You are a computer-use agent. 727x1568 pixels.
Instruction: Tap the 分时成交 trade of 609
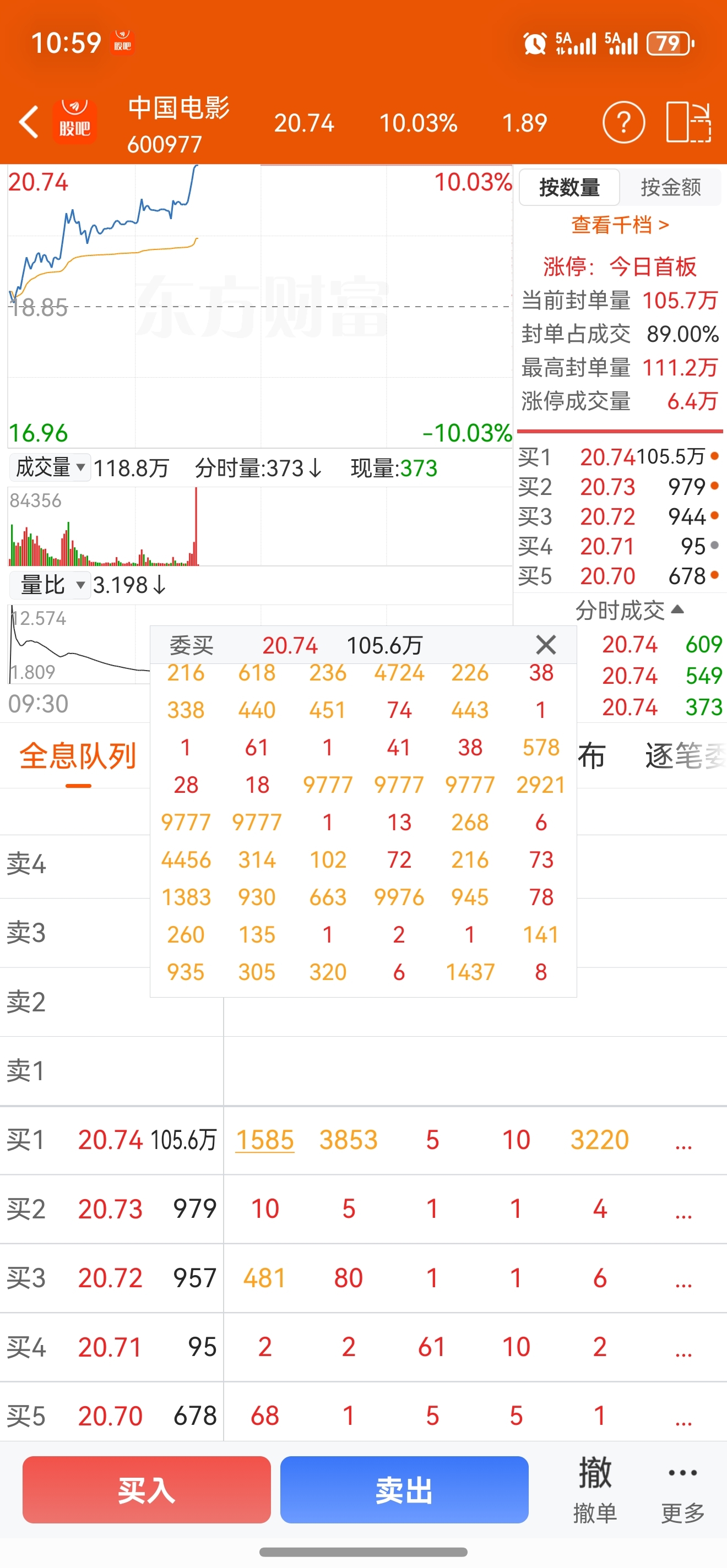704,644
